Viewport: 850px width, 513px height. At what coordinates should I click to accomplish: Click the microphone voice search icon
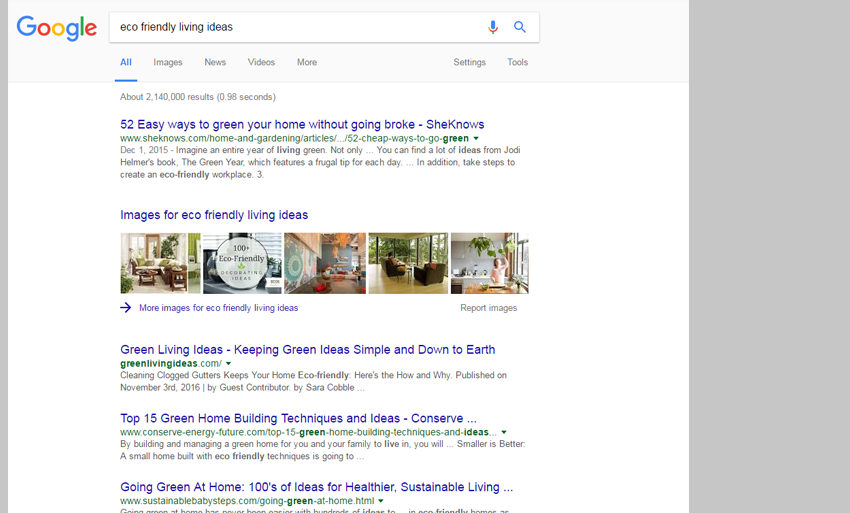[x=492, y=27]
